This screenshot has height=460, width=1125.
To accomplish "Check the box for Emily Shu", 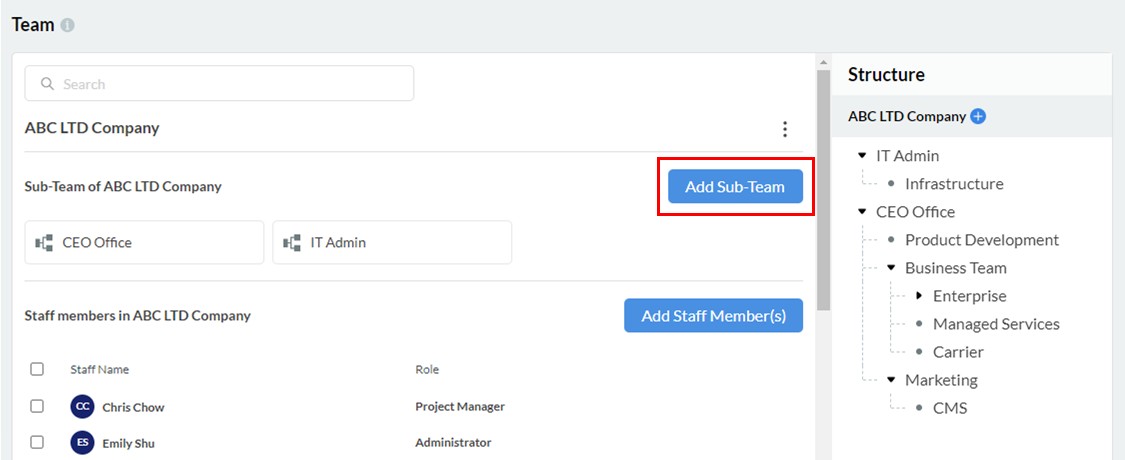I will [37, 442].
